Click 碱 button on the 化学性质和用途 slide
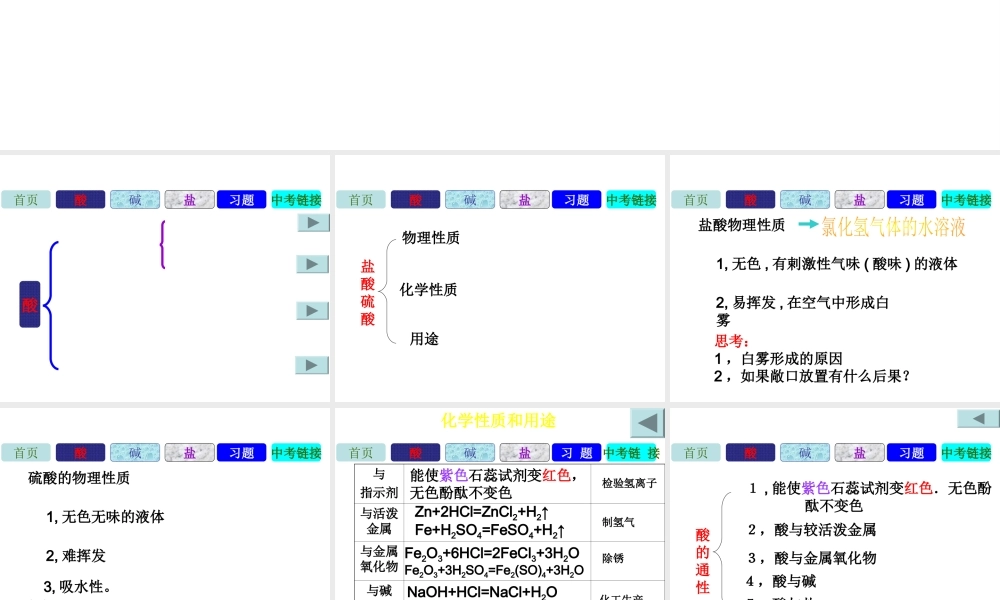The height and width of the screenshot is (600, 1000). coord(470,453)
